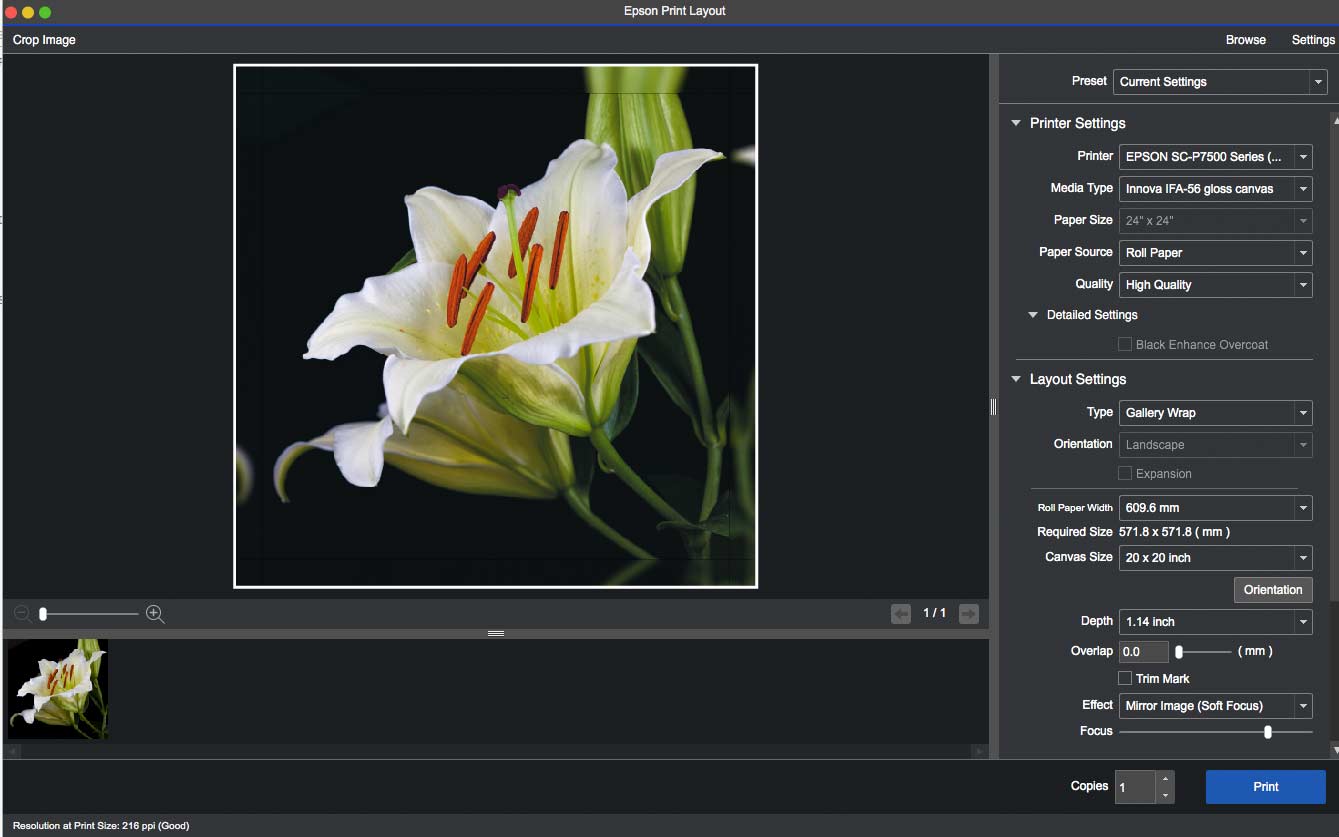Decrease copies with down stepper arrow

point(1165,795)
